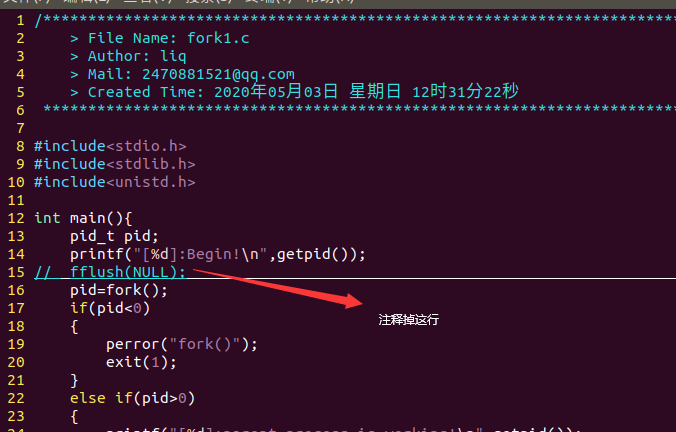Open the 编辑(E) menu
Screen dimensions: 676x432
click(x=86, y=2)
